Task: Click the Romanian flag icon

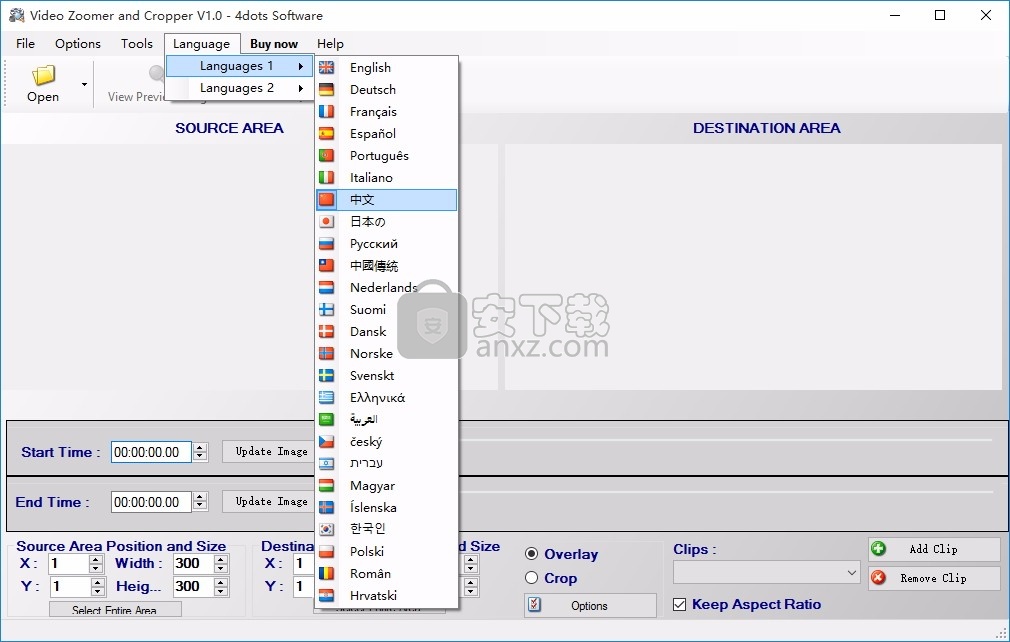Action: click(x=327, y=573)
